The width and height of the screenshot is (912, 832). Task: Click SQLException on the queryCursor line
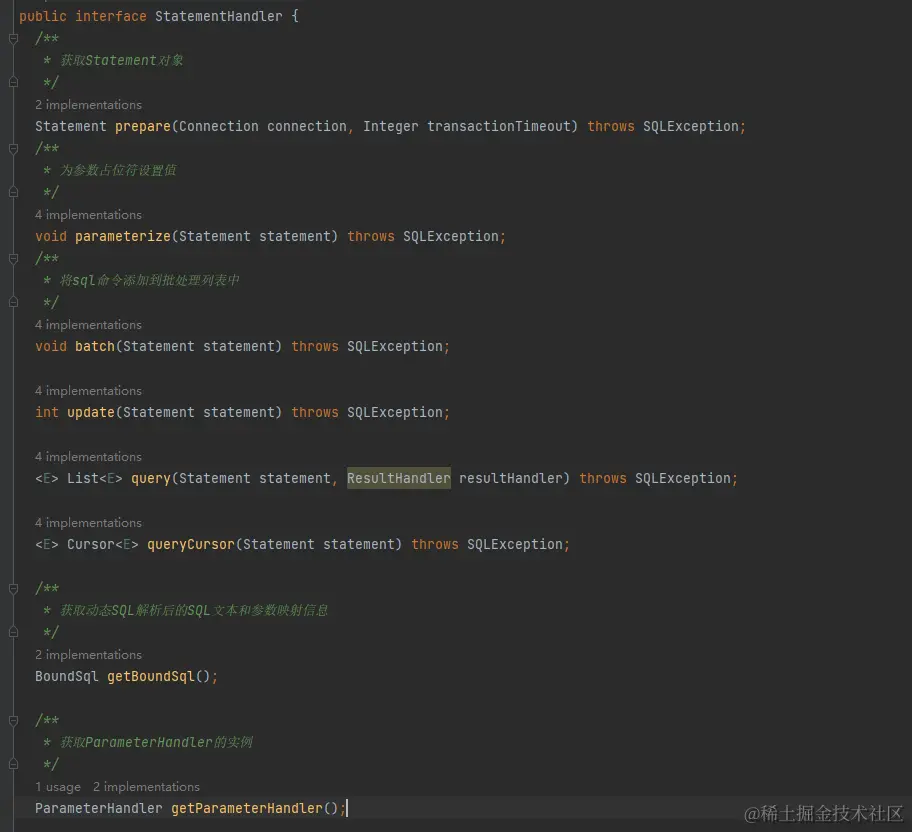click(515, 545)
